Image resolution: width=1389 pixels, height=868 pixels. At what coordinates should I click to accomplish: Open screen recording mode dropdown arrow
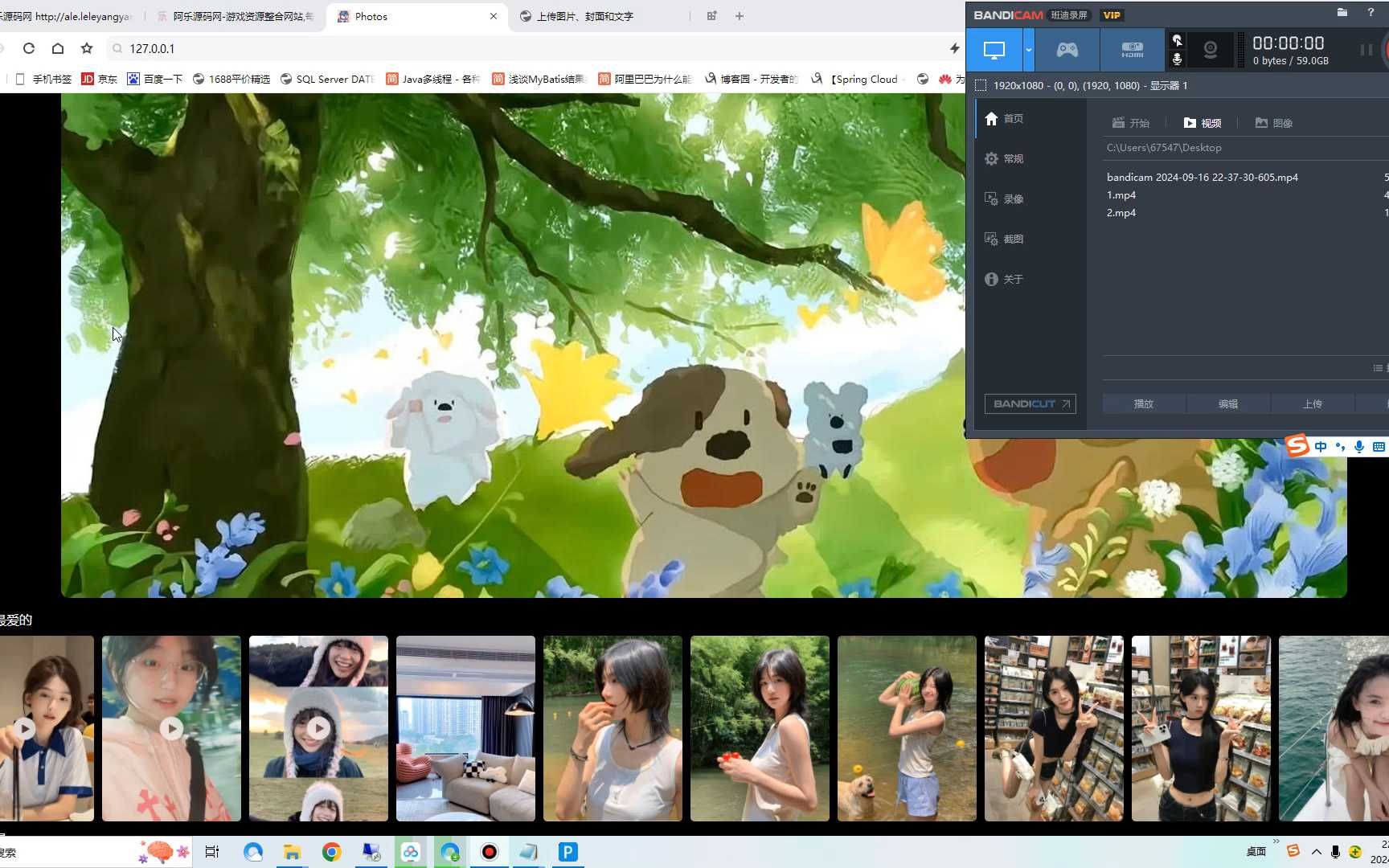click(1028, 50)
